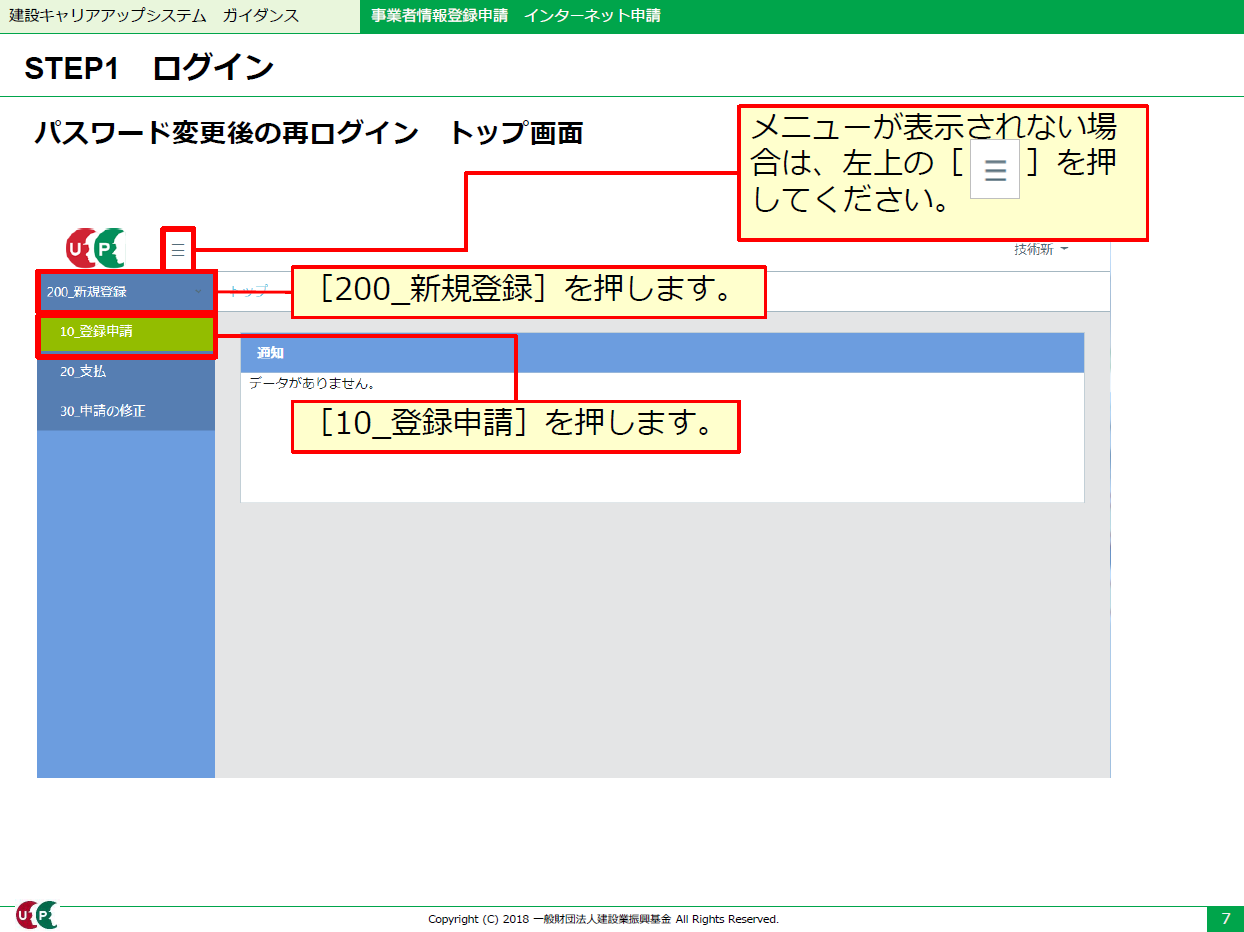Click the hamburger icon inside the yellow callout

pyautogui.click(x=995, y=171)
